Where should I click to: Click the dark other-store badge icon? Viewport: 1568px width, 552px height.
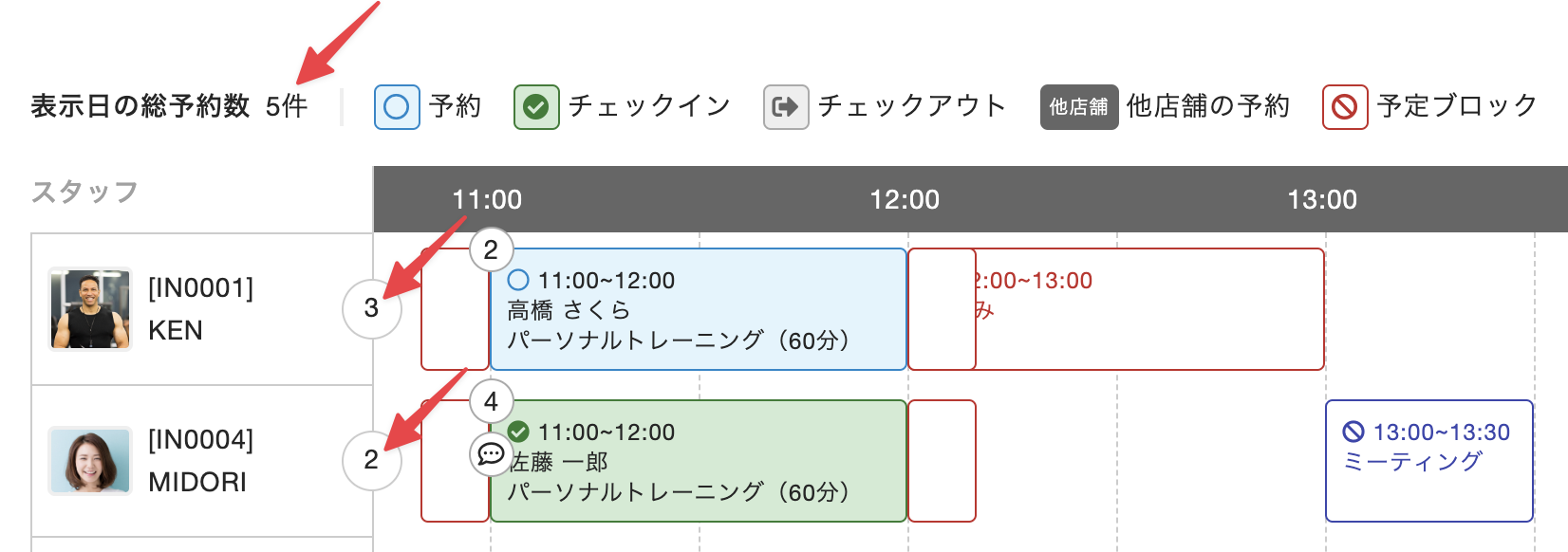tap(1079, 106)
